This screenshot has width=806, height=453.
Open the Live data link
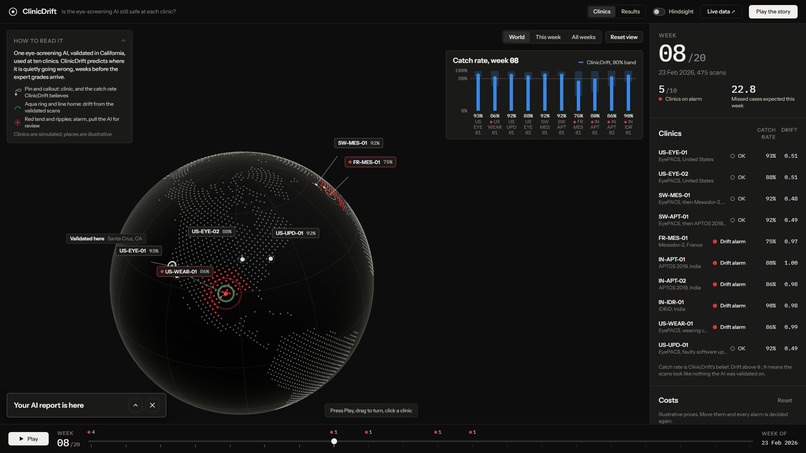(721, 11)
